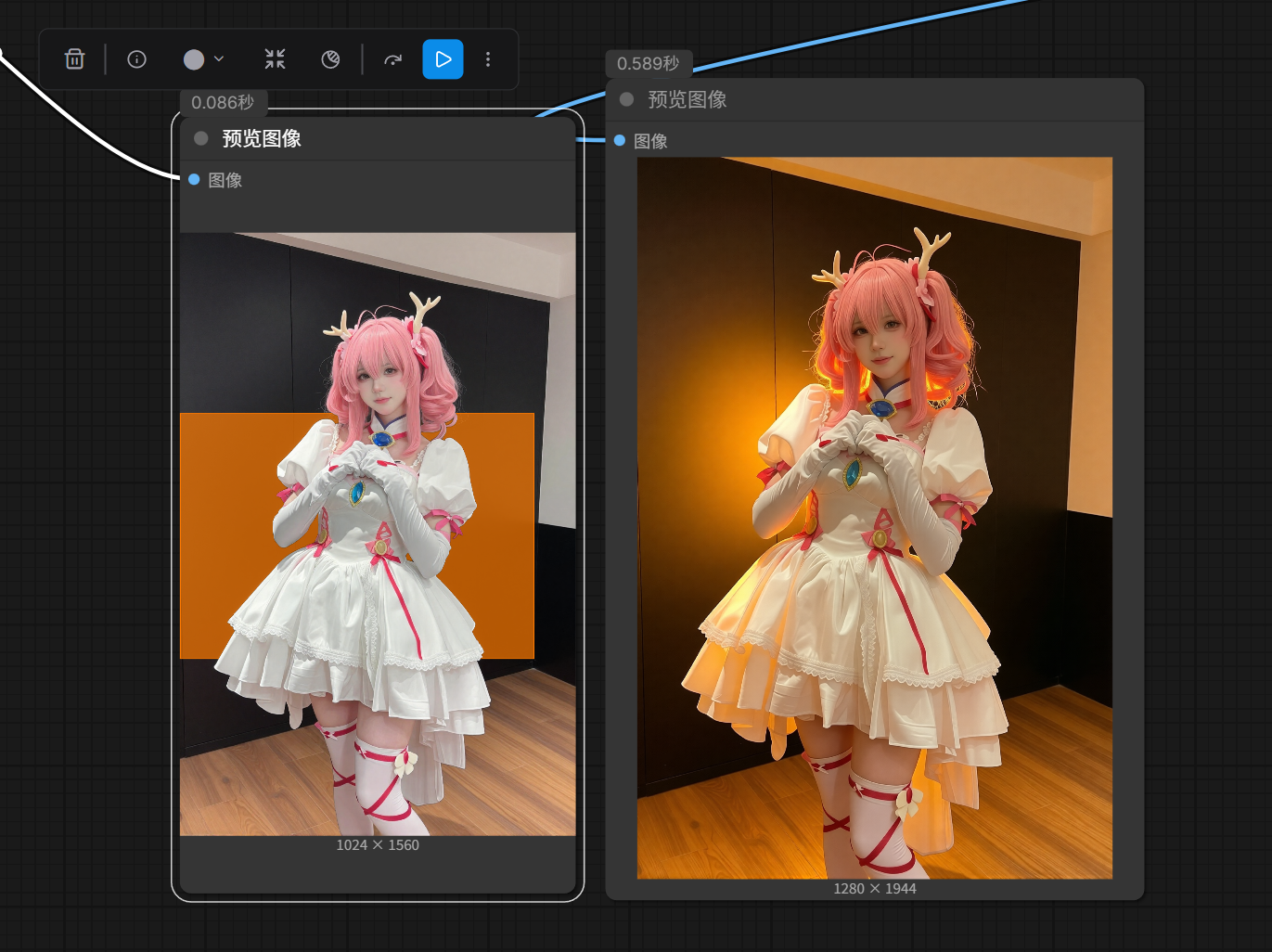
Task: Click the 0.086秒 execution time badge
Action: (223, 102)
